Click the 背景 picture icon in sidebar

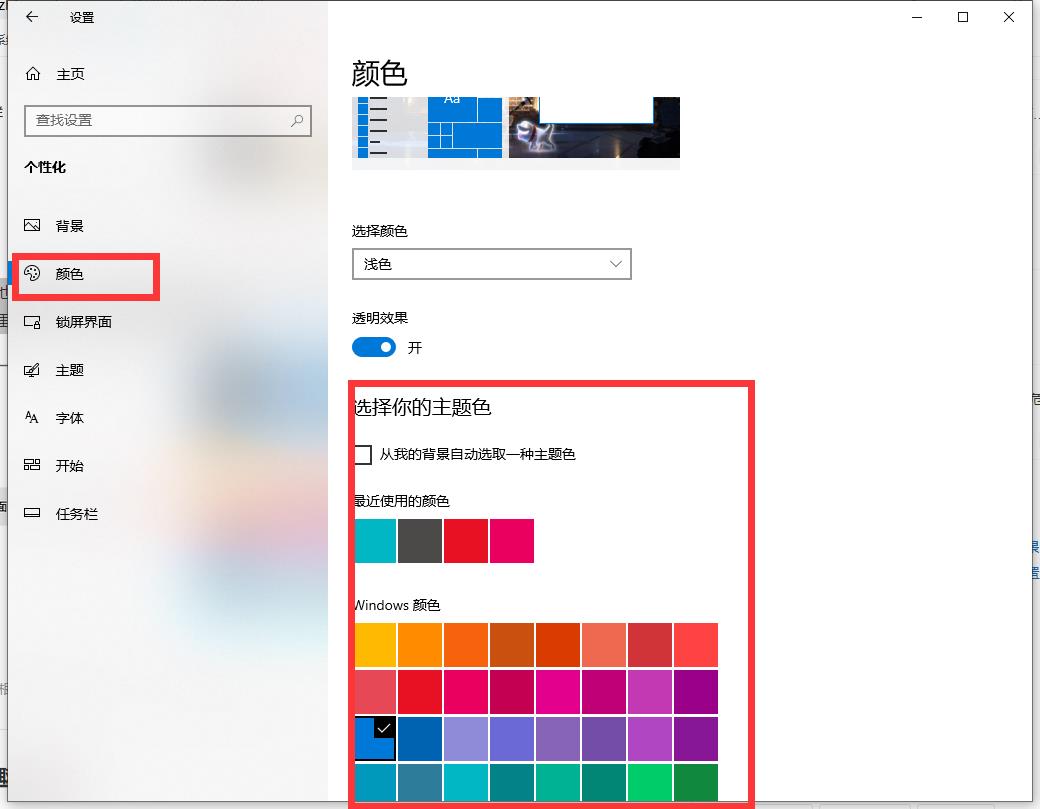(x=33, y=226)
